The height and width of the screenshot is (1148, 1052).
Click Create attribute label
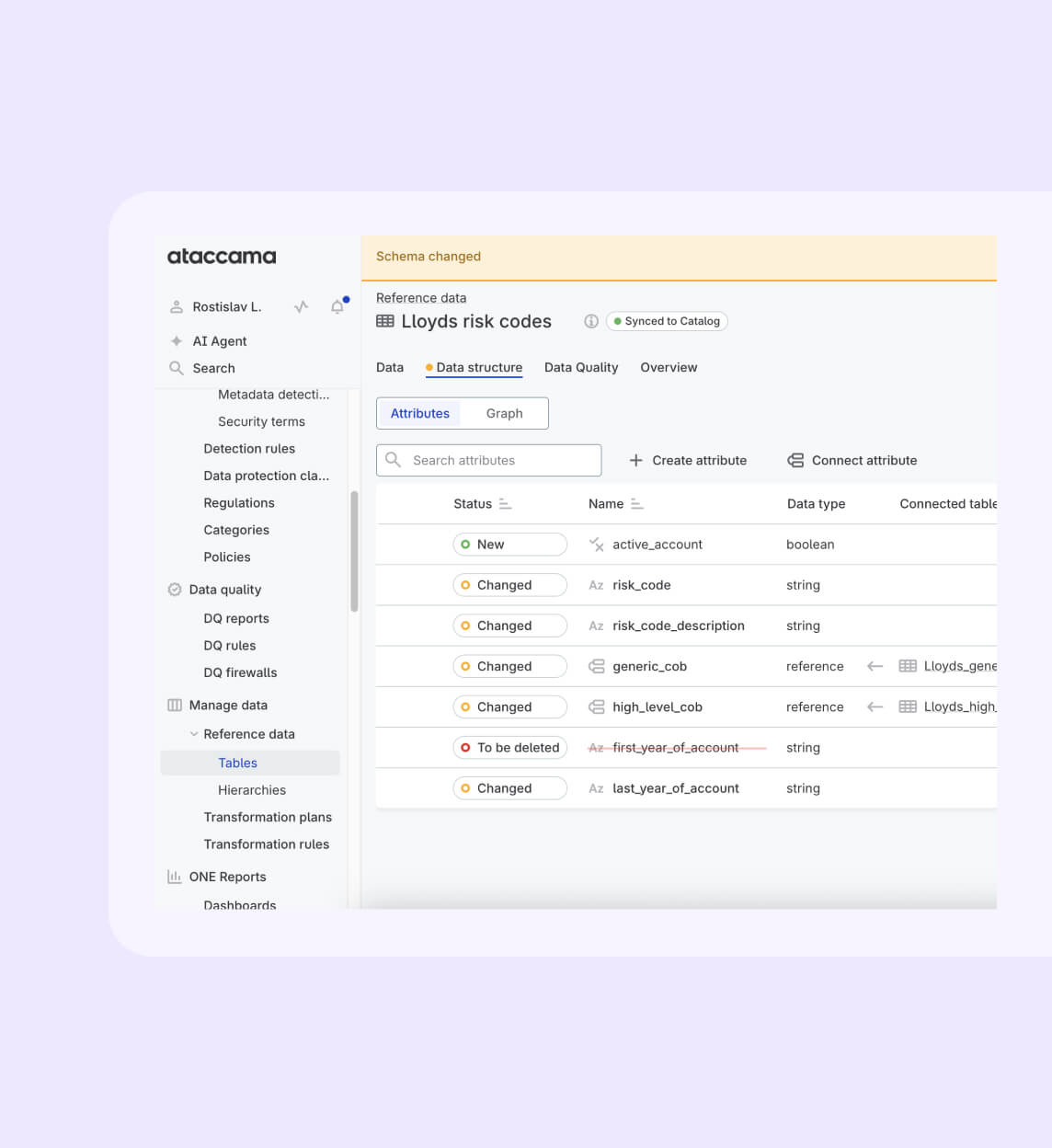point(700,460)
